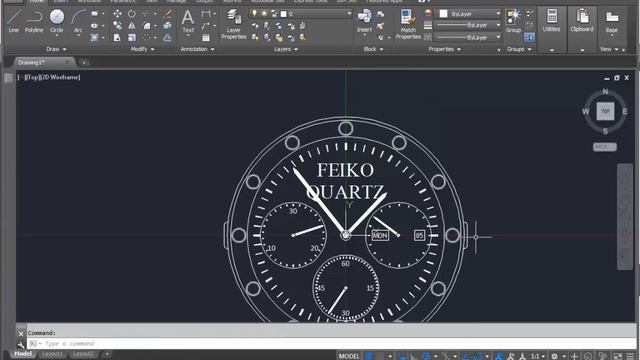Activate the Move tool
This screenshot has height=360, width=640.
(x=117, y=13)
